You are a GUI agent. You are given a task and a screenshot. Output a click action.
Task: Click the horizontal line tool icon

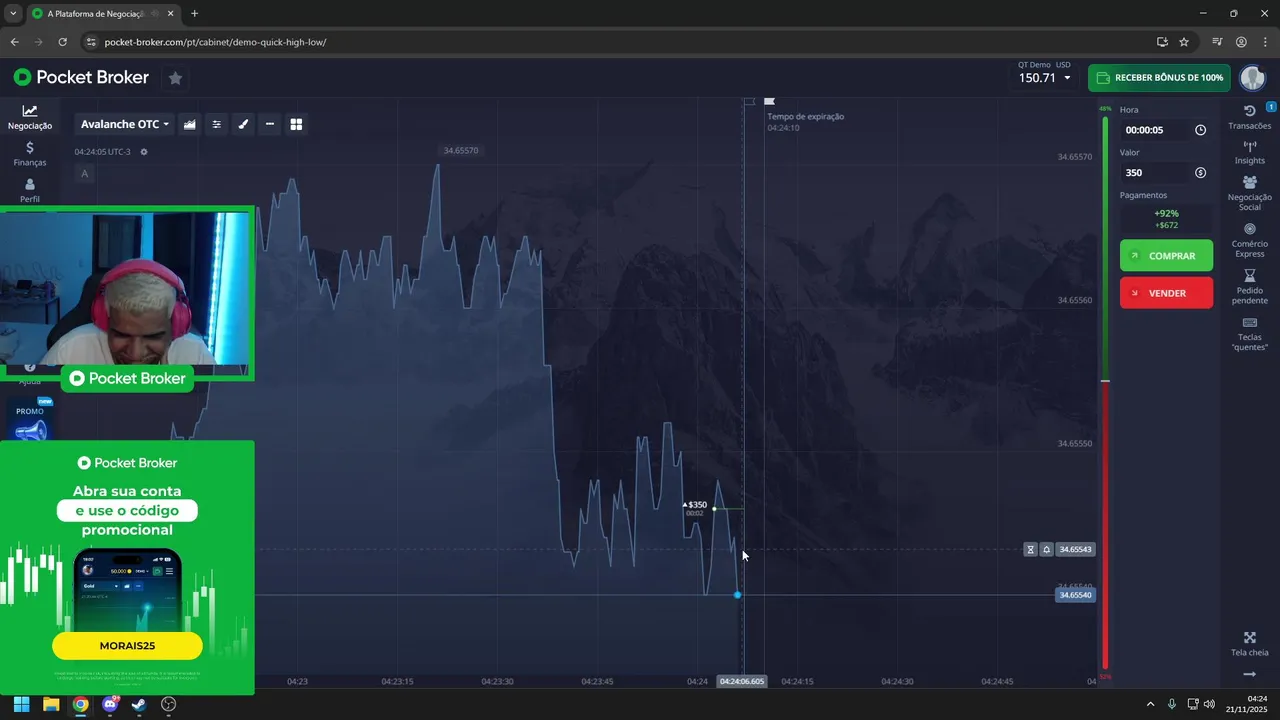pyautogui.click(x=270, y=124)
